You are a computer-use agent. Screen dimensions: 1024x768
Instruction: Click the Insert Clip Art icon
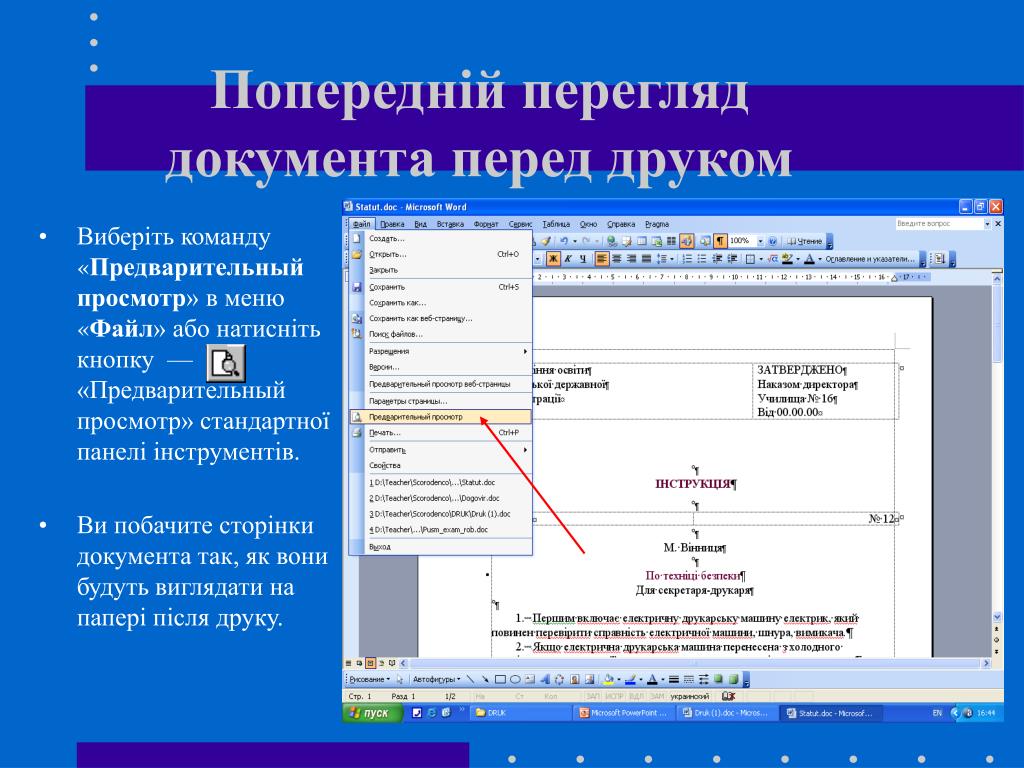coord(574,679)
